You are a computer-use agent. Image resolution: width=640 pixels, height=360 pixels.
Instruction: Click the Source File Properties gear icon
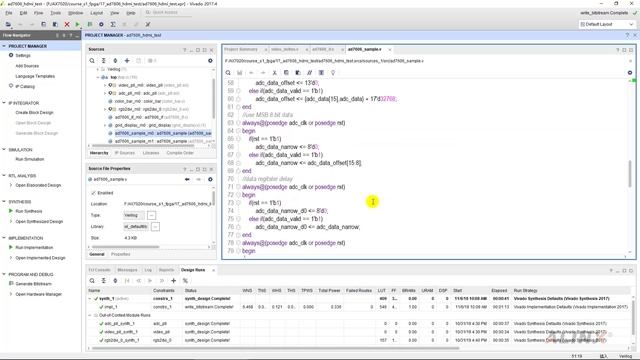pos(210,180)
